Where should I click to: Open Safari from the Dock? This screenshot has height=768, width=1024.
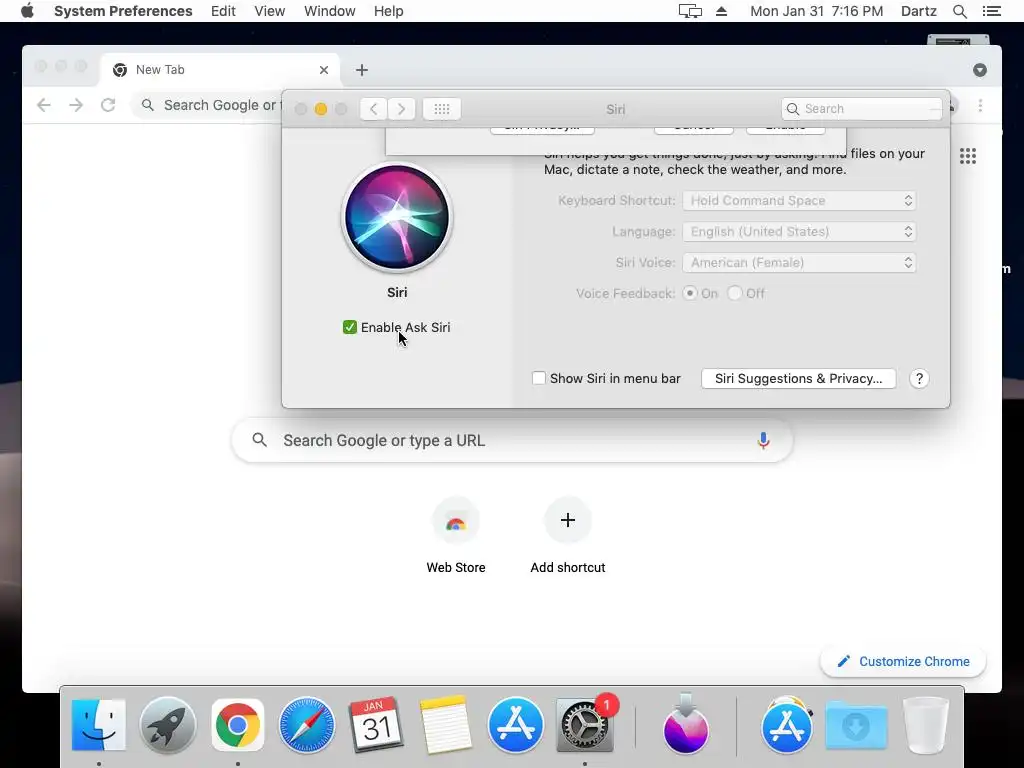click(307, 725)
